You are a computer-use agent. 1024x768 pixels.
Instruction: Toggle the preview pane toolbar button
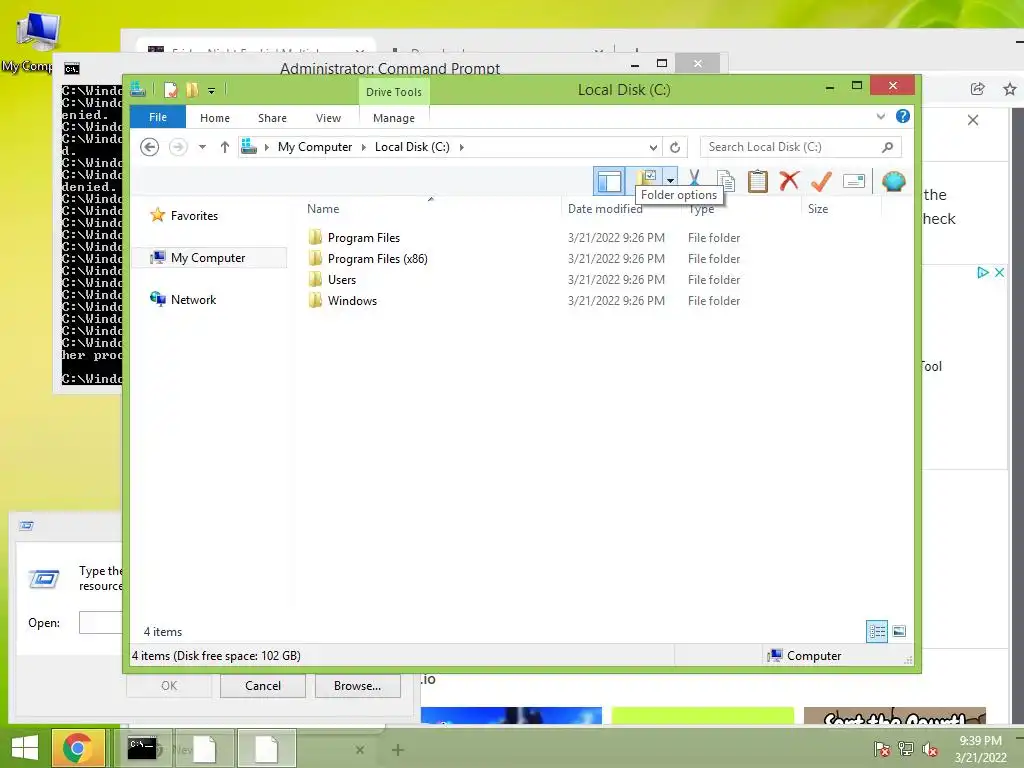(x=609, y=181)
